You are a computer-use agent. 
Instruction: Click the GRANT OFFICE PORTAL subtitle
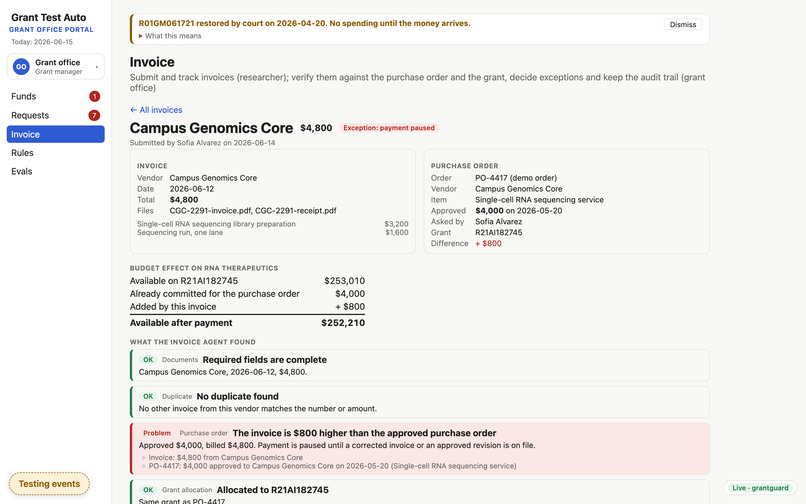pyautogui.click(x=51, y=30)
